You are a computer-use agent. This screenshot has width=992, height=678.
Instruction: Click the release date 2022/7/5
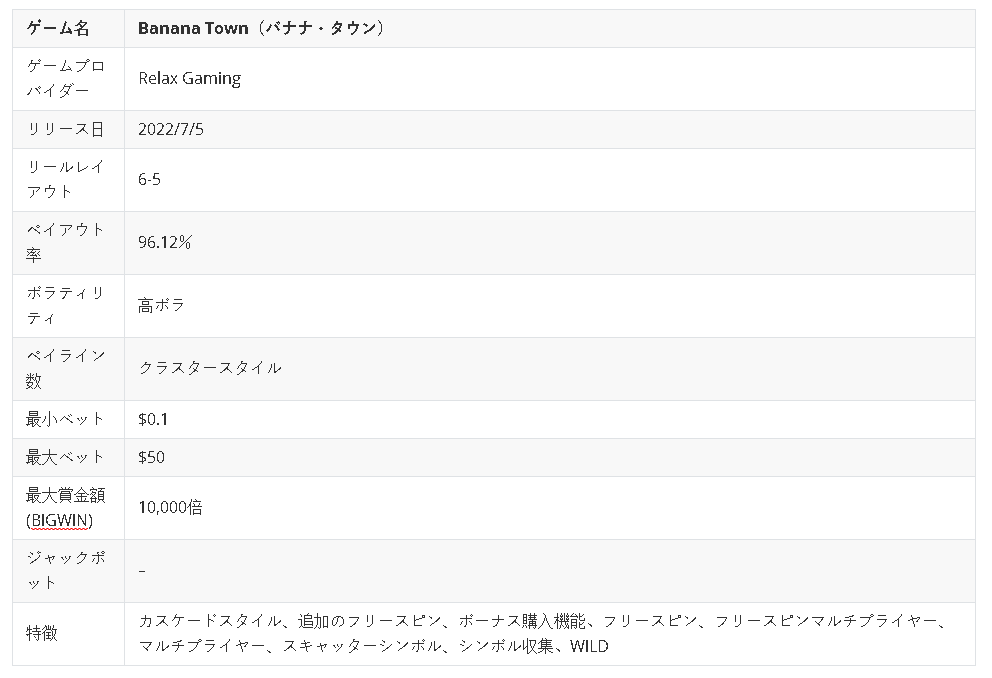pos(171,129)
